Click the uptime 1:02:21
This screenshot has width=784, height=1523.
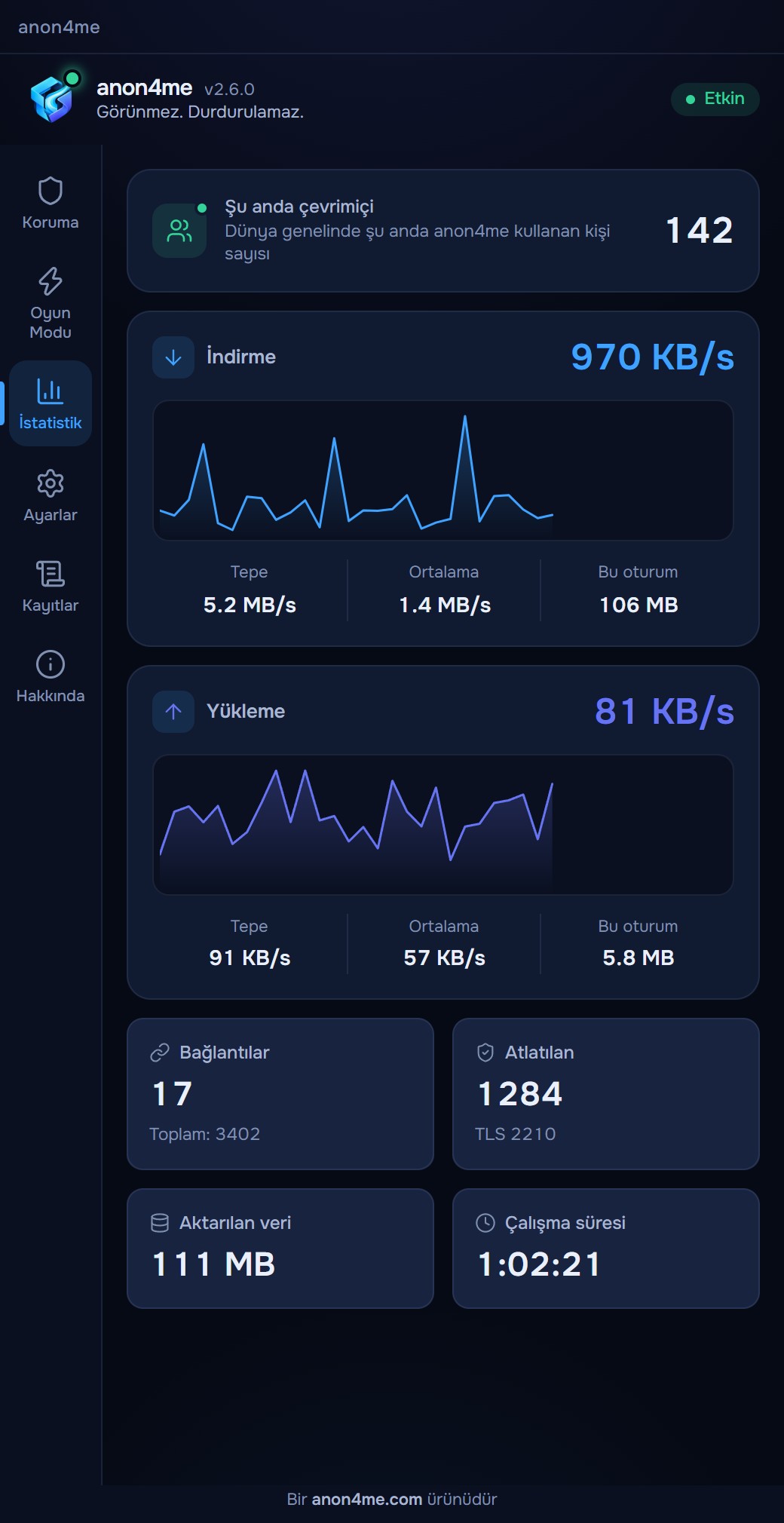[x=539, y=1264]
